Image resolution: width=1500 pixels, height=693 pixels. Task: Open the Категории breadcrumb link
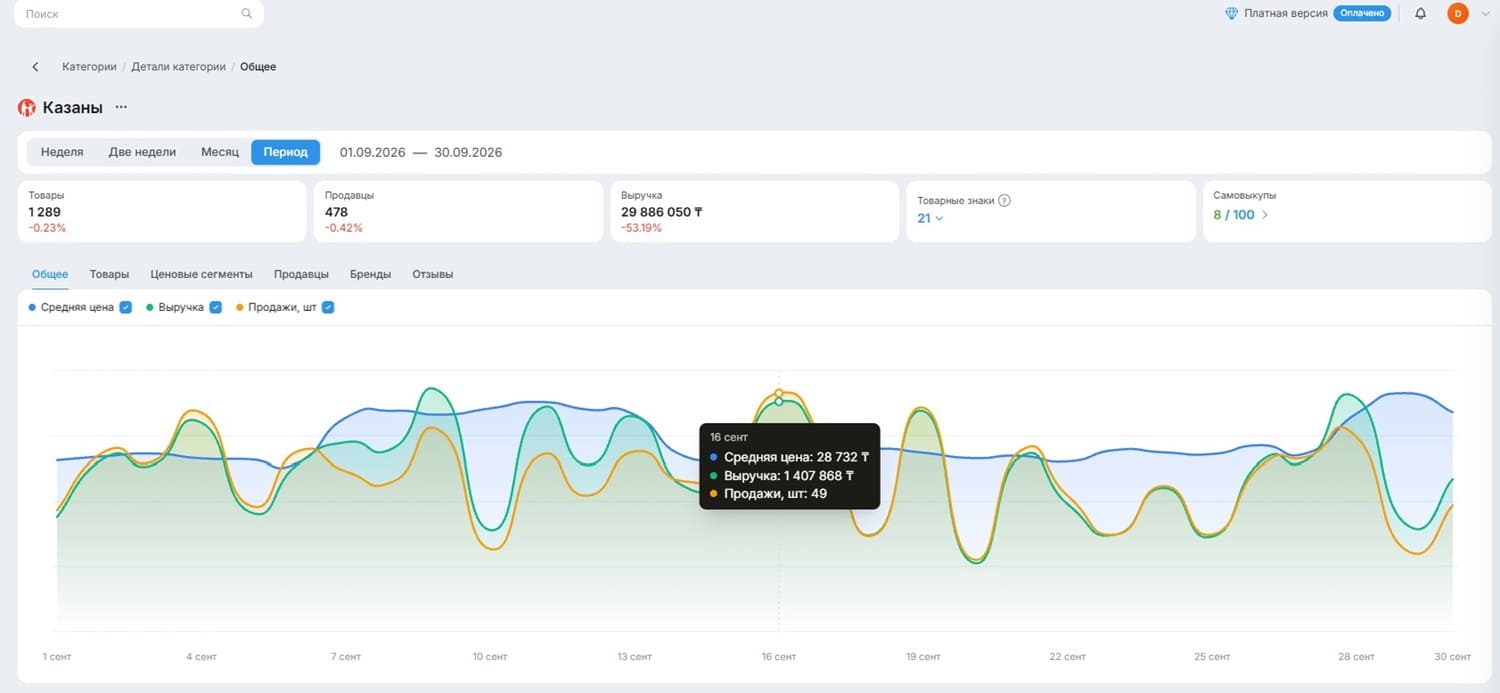89,67
